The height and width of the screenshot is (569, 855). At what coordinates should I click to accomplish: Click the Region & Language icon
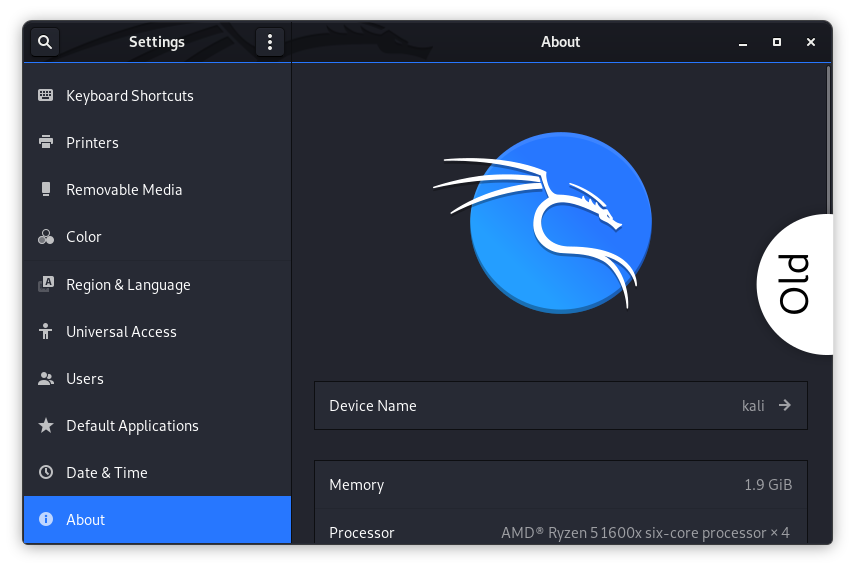click(46, 284)
